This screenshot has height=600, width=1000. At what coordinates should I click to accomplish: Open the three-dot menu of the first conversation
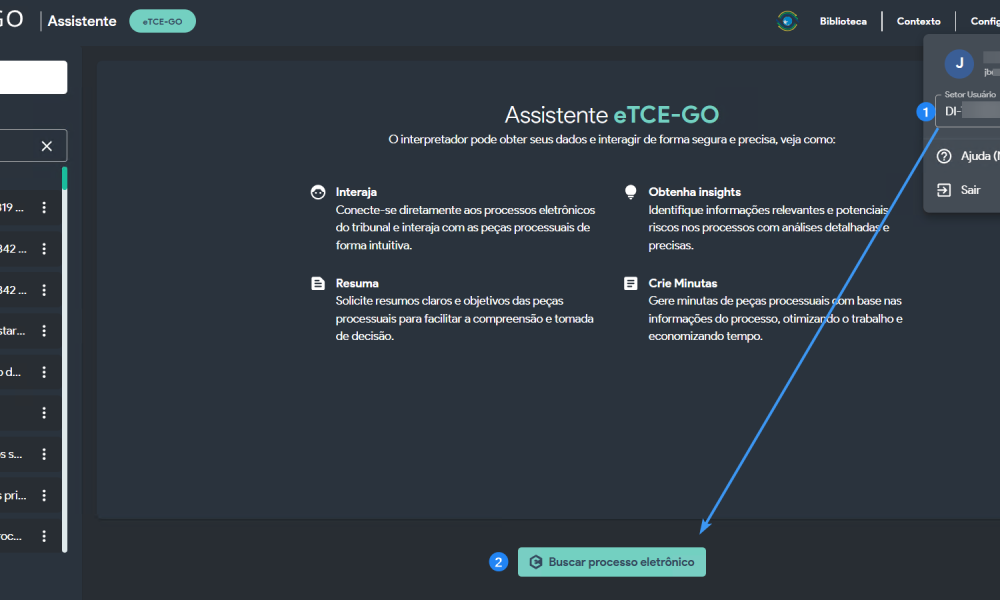44,208
